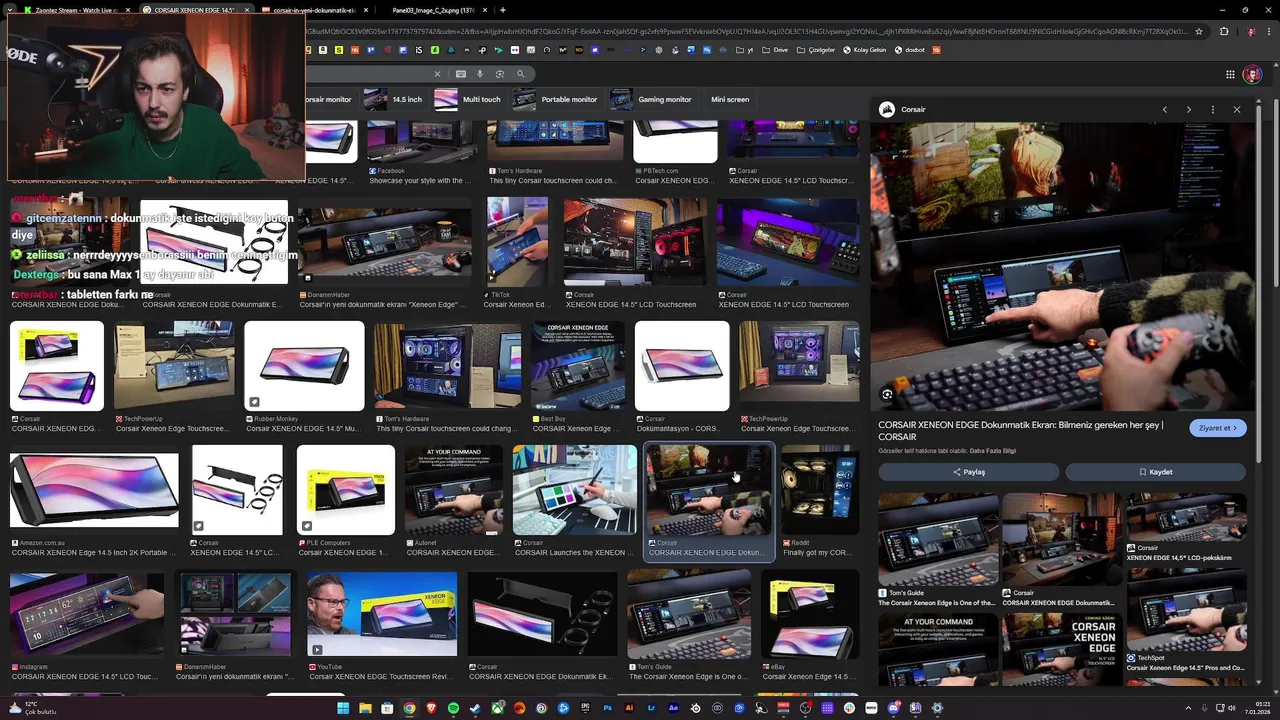This screenshot has height=720, width=1280.
Task: Open Windows Start menu
Action: [x=342, y=708]
